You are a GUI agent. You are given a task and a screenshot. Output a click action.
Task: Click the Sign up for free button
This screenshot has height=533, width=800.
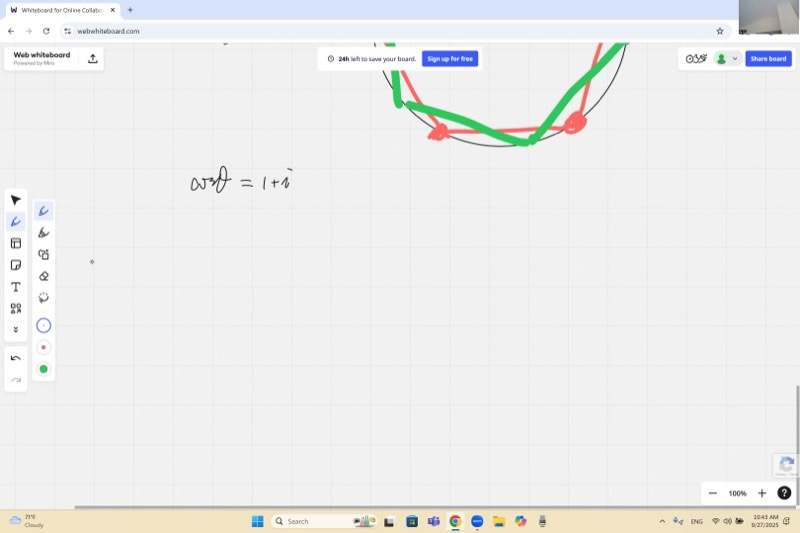(449, 59)
